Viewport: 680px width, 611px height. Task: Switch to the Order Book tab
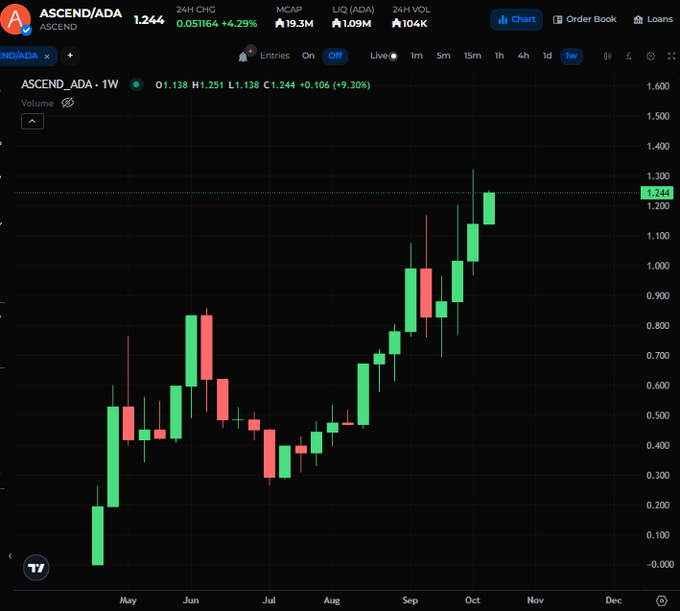[584, 20]
